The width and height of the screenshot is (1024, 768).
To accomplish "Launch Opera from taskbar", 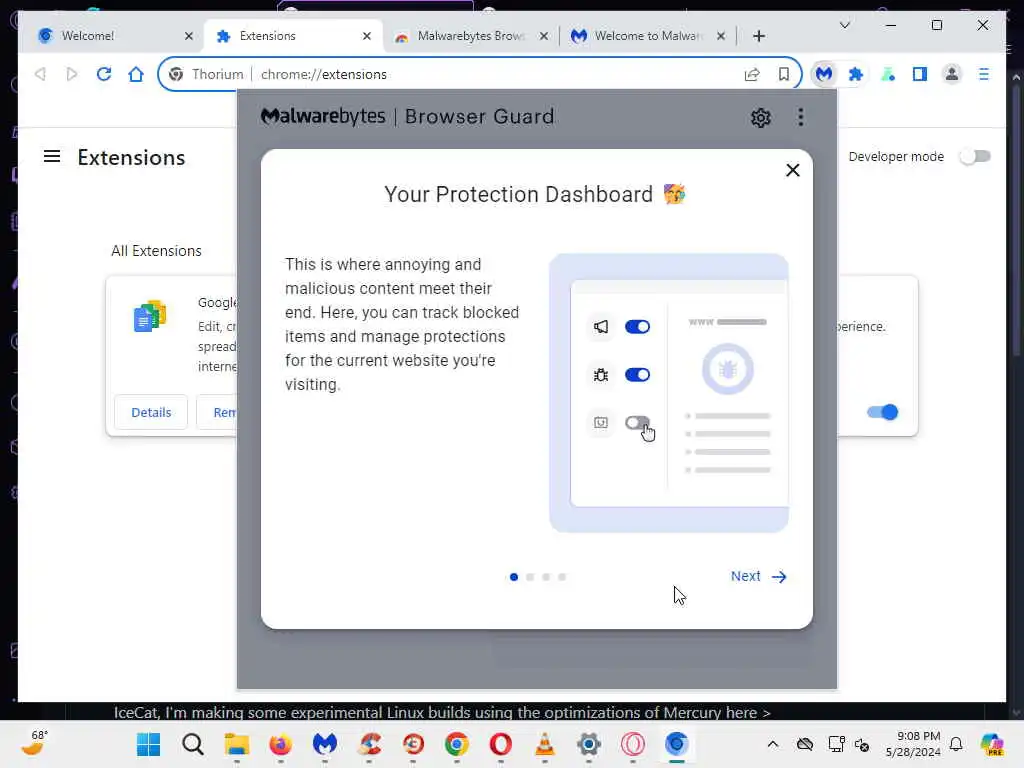I will pyautogui.click(x=500, y=744).
